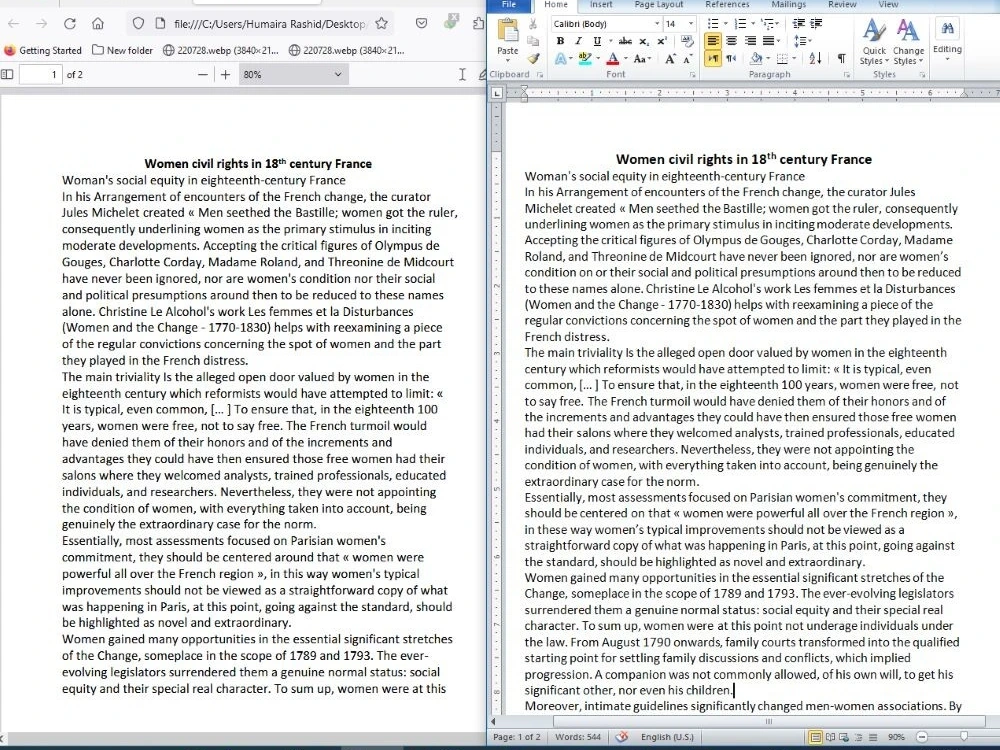Zoom in the PDF with the plus icon
The image size is (1000, 750).
(225, 75)
